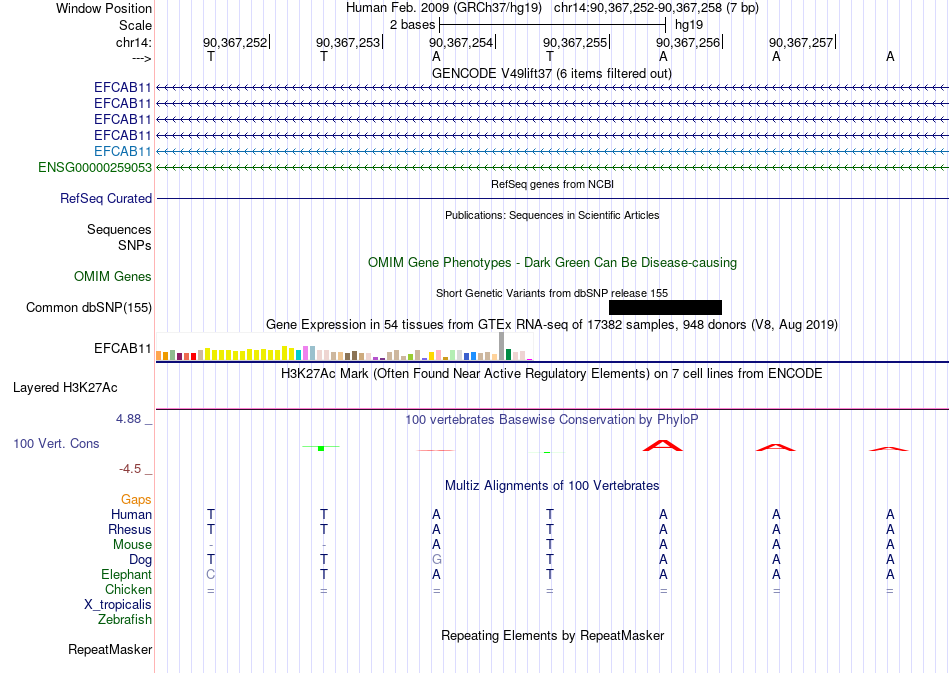Viewport: 950px width, 673px height.
Task: Open the ENSG00000259053 gene label
Action: tap(95, 167)
